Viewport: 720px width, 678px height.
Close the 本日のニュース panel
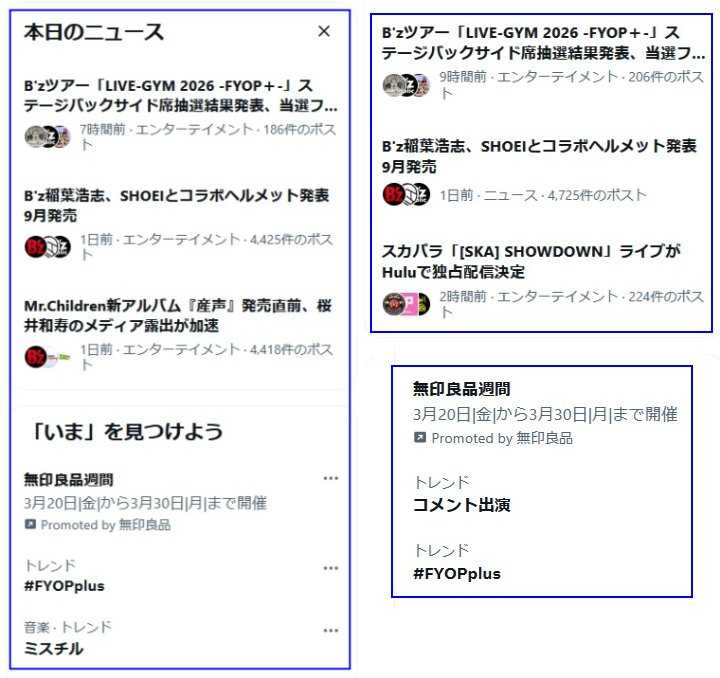pyautogui.click(x=324, y=31)
